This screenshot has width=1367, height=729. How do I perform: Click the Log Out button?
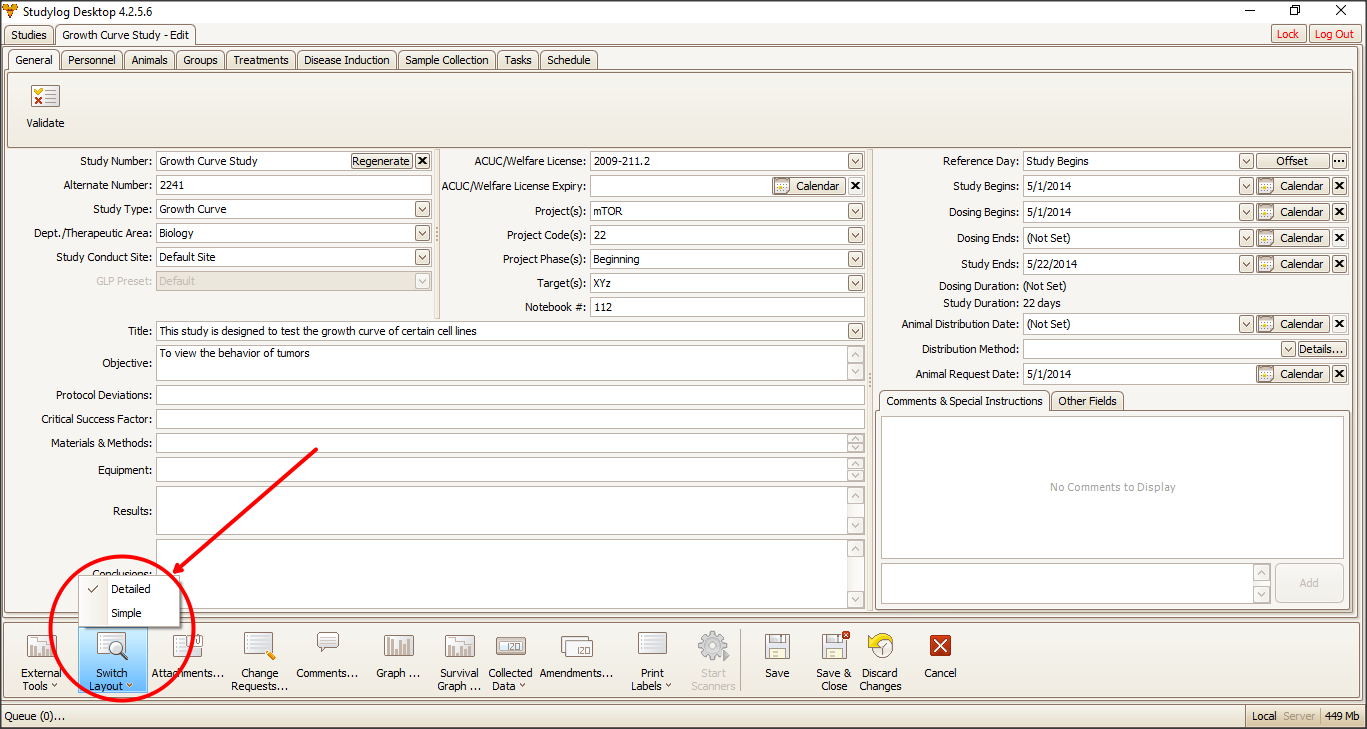[x=1334, y=34]
